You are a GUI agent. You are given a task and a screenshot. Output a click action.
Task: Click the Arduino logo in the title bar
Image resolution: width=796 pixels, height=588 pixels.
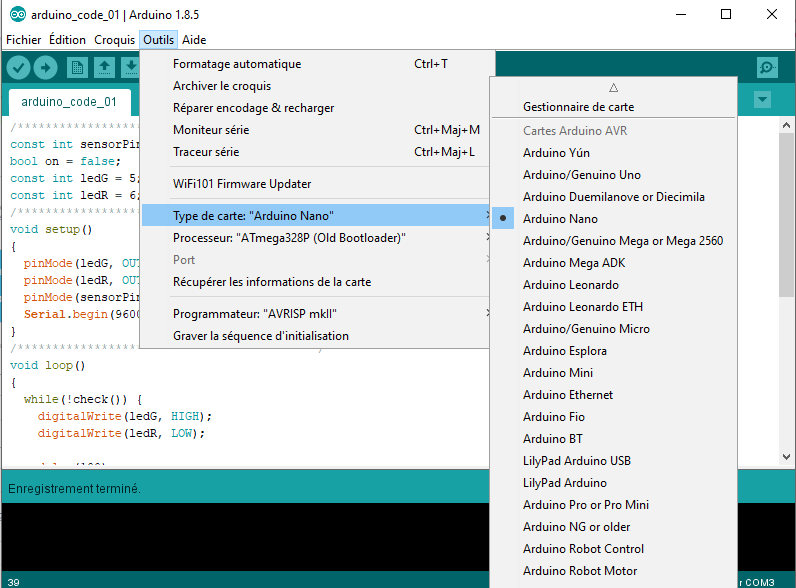point(17,15)
